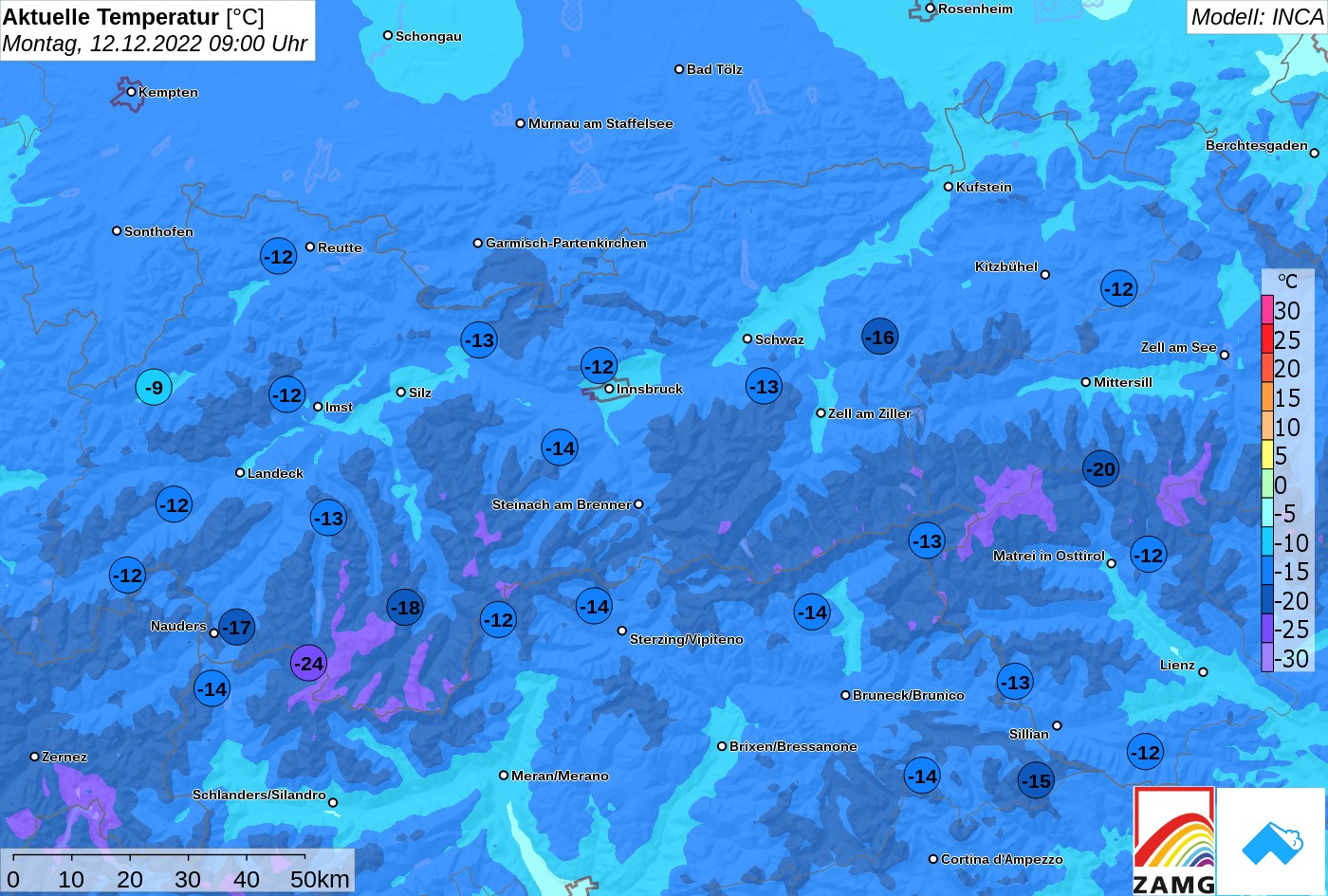
Task: Click the Steinach am Brenner label
Action: coord(562,504)
